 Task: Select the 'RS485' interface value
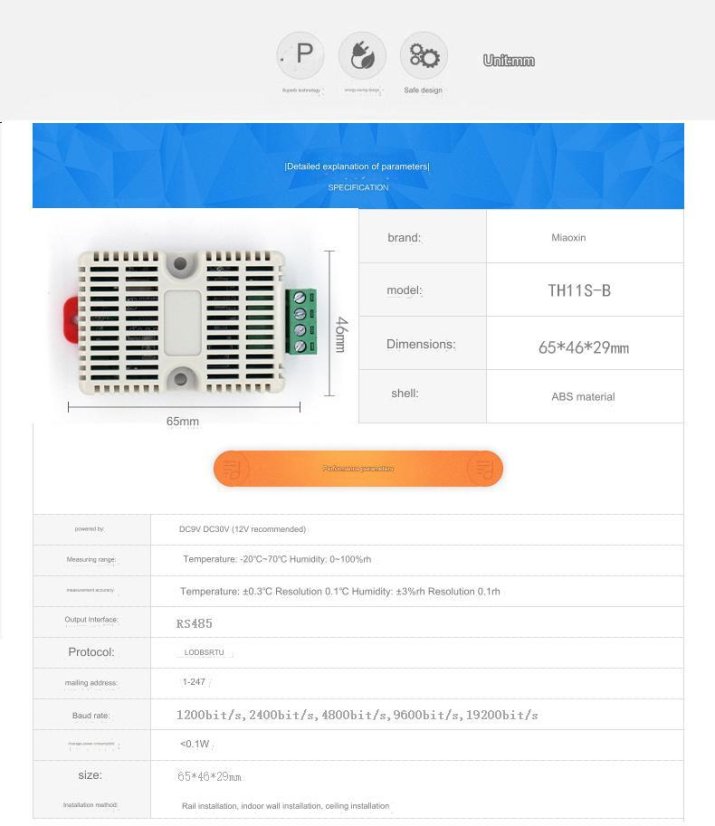[194, 624]
